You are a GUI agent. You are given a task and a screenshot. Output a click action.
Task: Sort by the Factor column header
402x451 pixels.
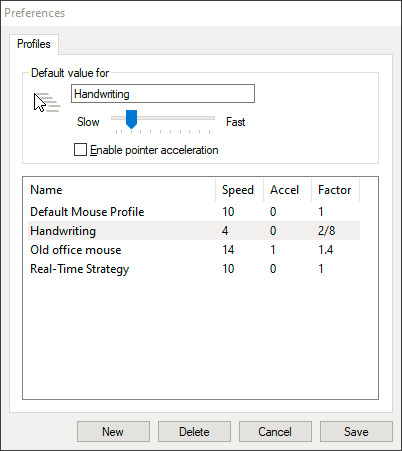click(x=335, y=190)
